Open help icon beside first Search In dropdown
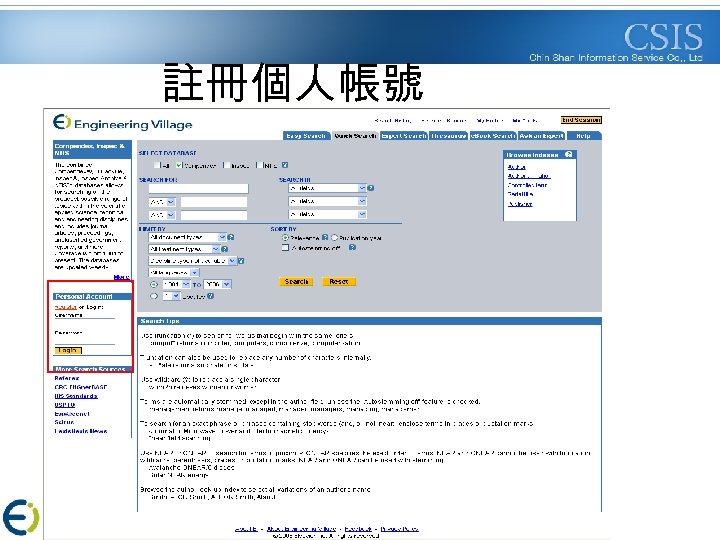The image size is (720, 540). pos(371,188)
